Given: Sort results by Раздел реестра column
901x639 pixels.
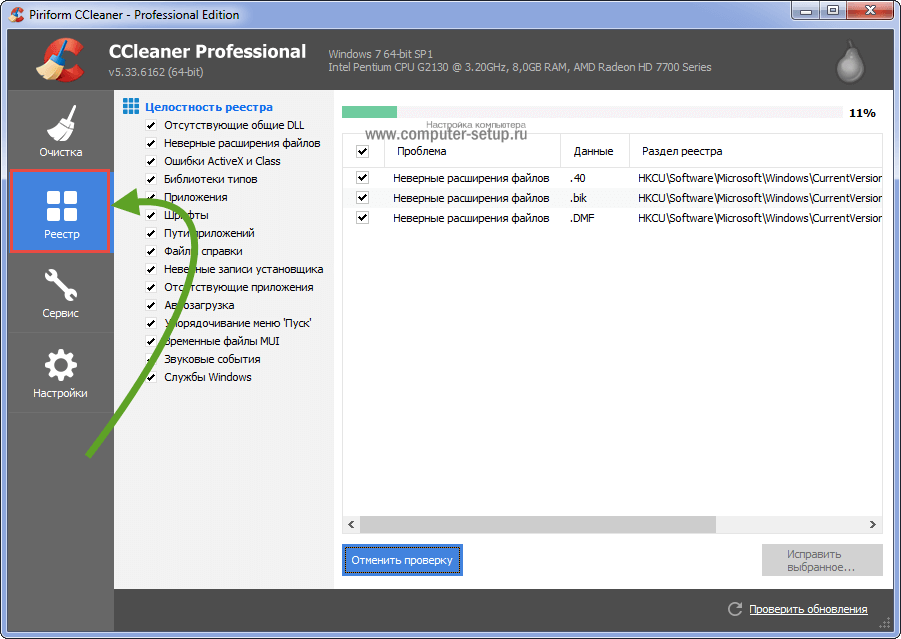Looking at the screenshot, I should click(682, 152).
